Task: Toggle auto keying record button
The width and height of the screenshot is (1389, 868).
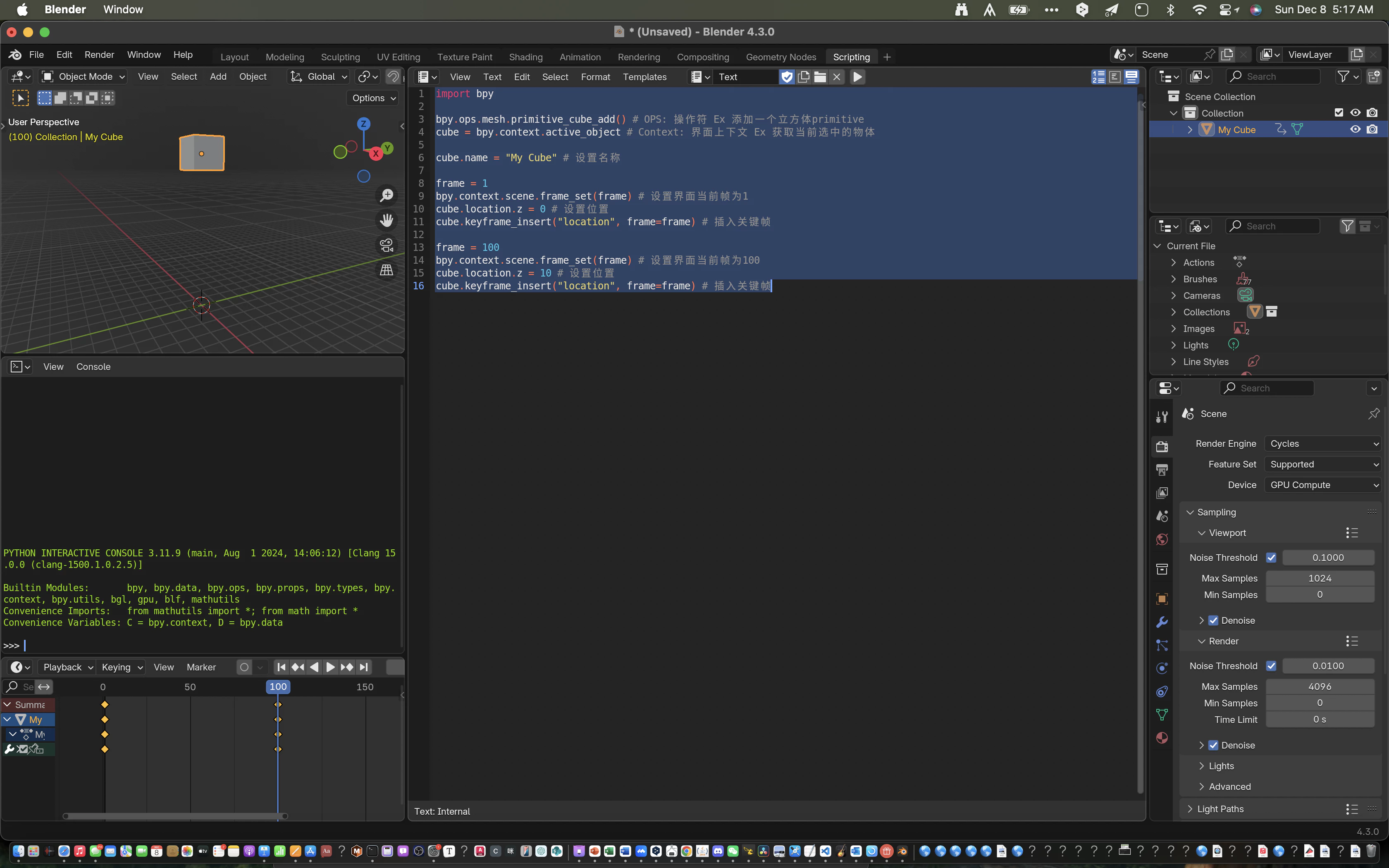Action: click(x=244, y=667)
